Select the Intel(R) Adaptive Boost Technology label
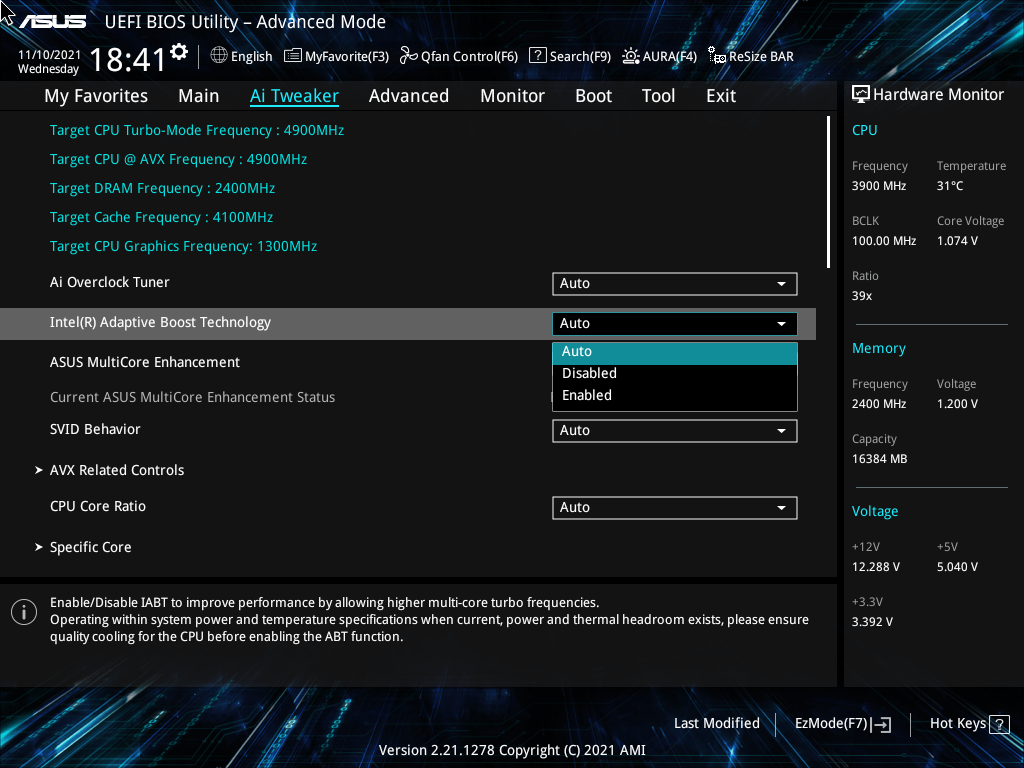The width and height of the screenshot is (1024, 768). 160,323
